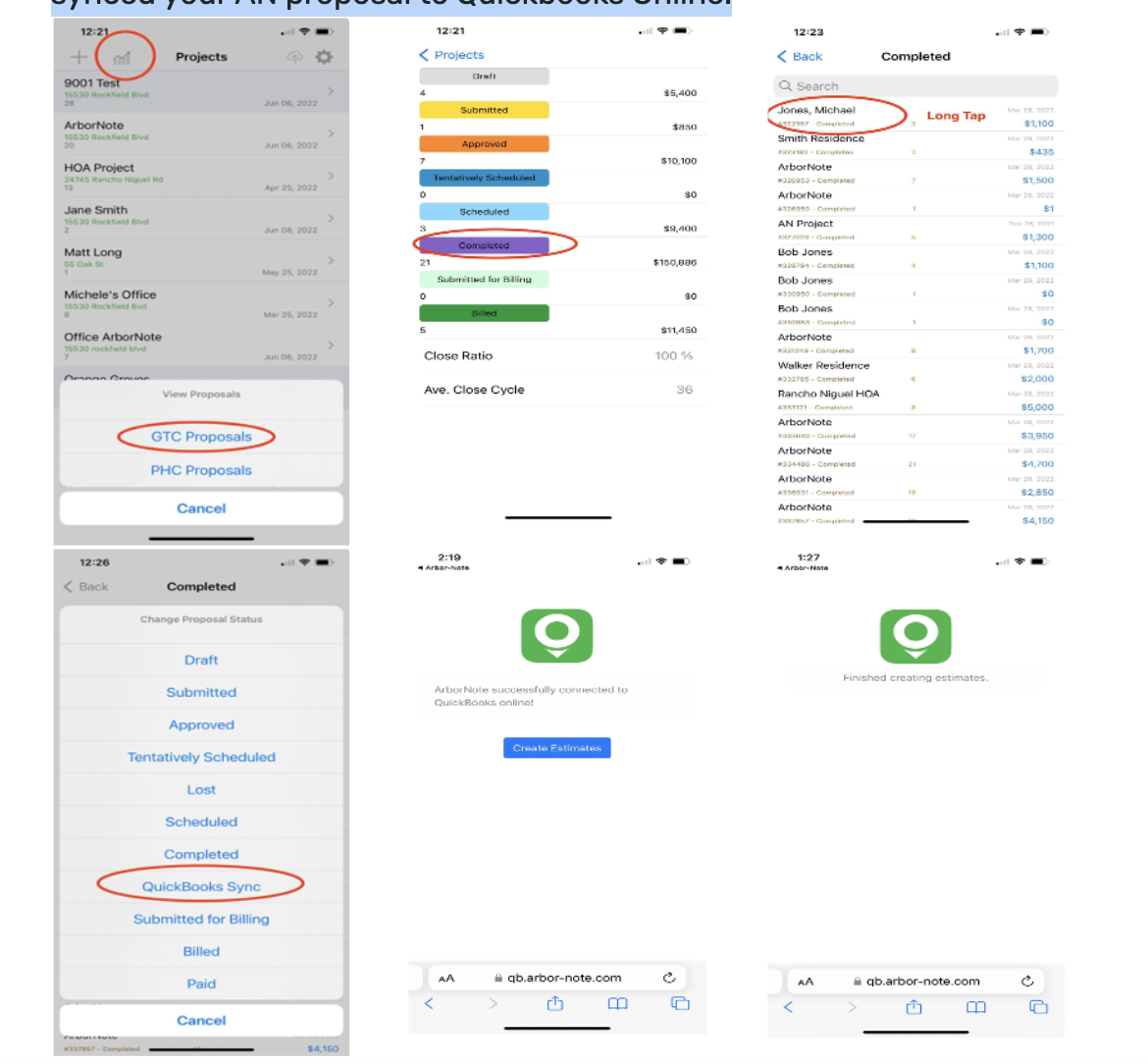Open the Jones, Michael completed proposal
The image size is (1148, 1064).
tap(915, 117)
